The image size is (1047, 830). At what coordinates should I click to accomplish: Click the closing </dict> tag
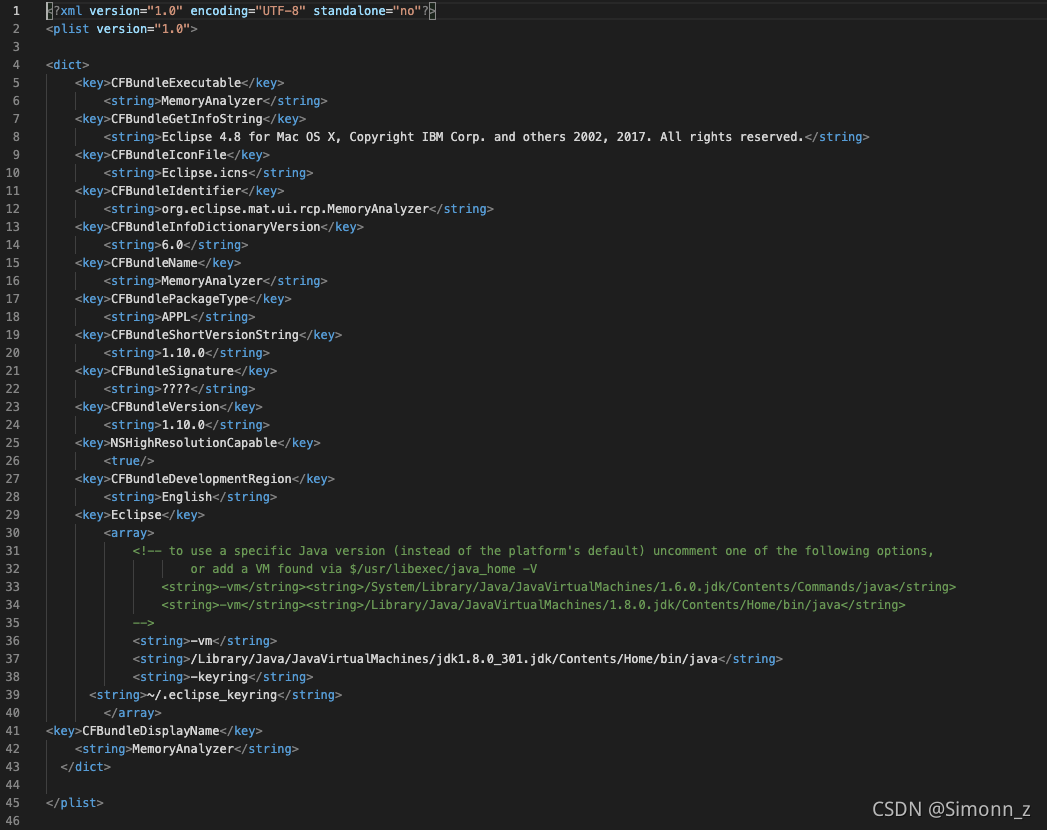85,768
